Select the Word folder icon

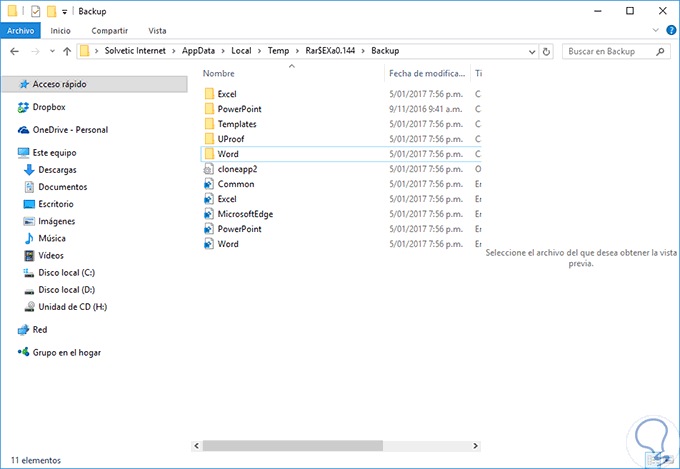[209, 154]
